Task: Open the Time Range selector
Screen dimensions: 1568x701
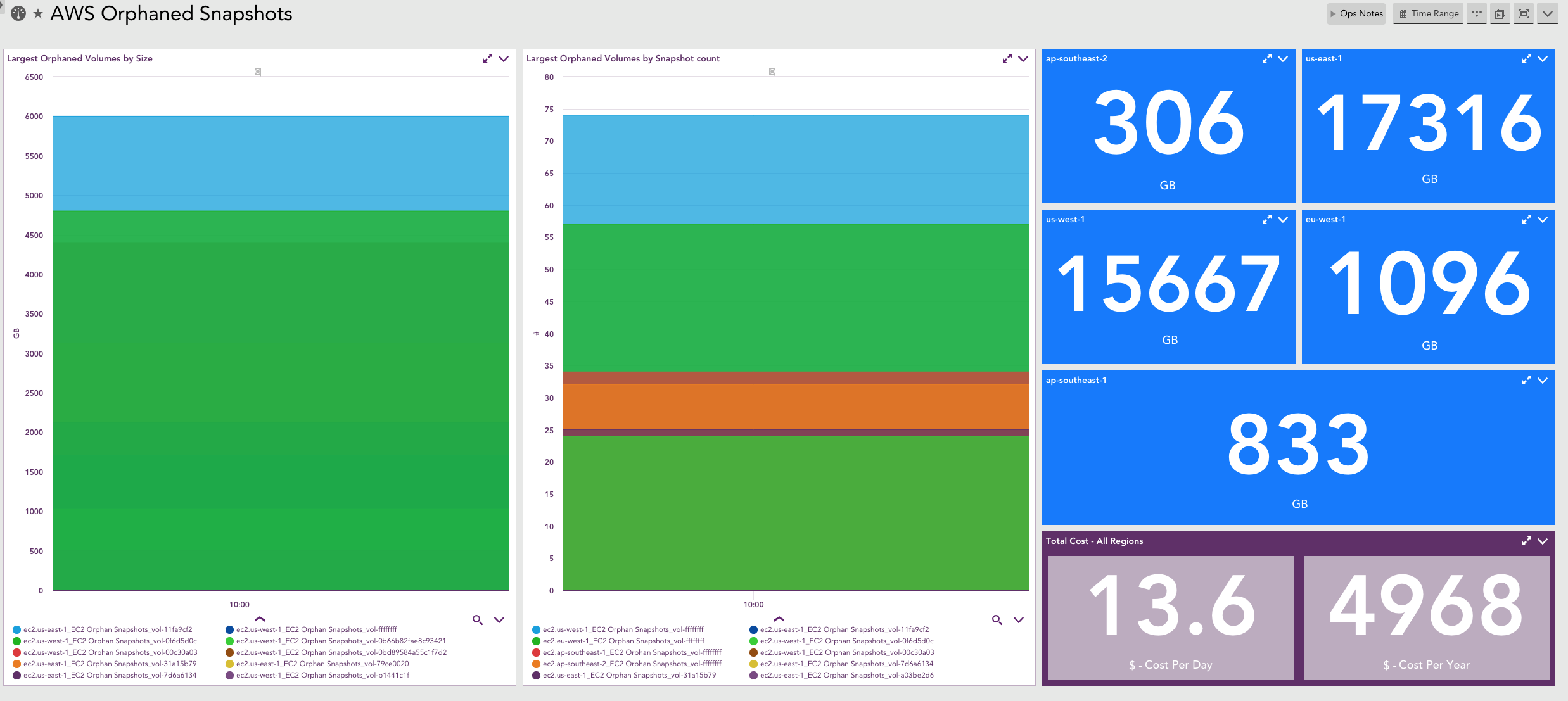Action: tap(1429, 13)
